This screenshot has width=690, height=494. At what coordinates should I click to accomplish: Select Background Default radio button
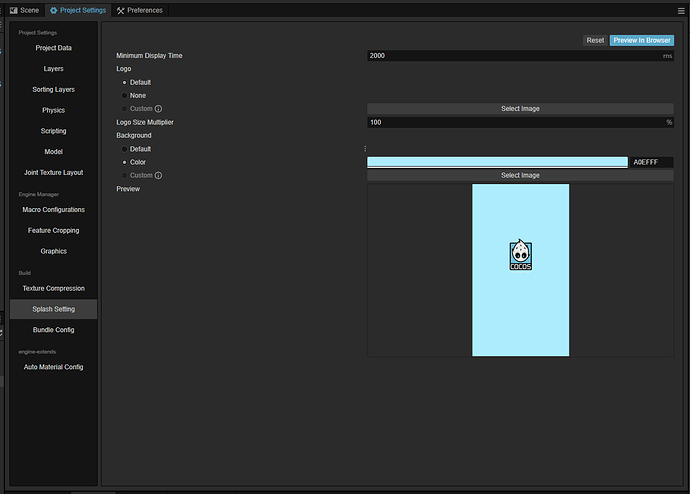click(125, 149)
